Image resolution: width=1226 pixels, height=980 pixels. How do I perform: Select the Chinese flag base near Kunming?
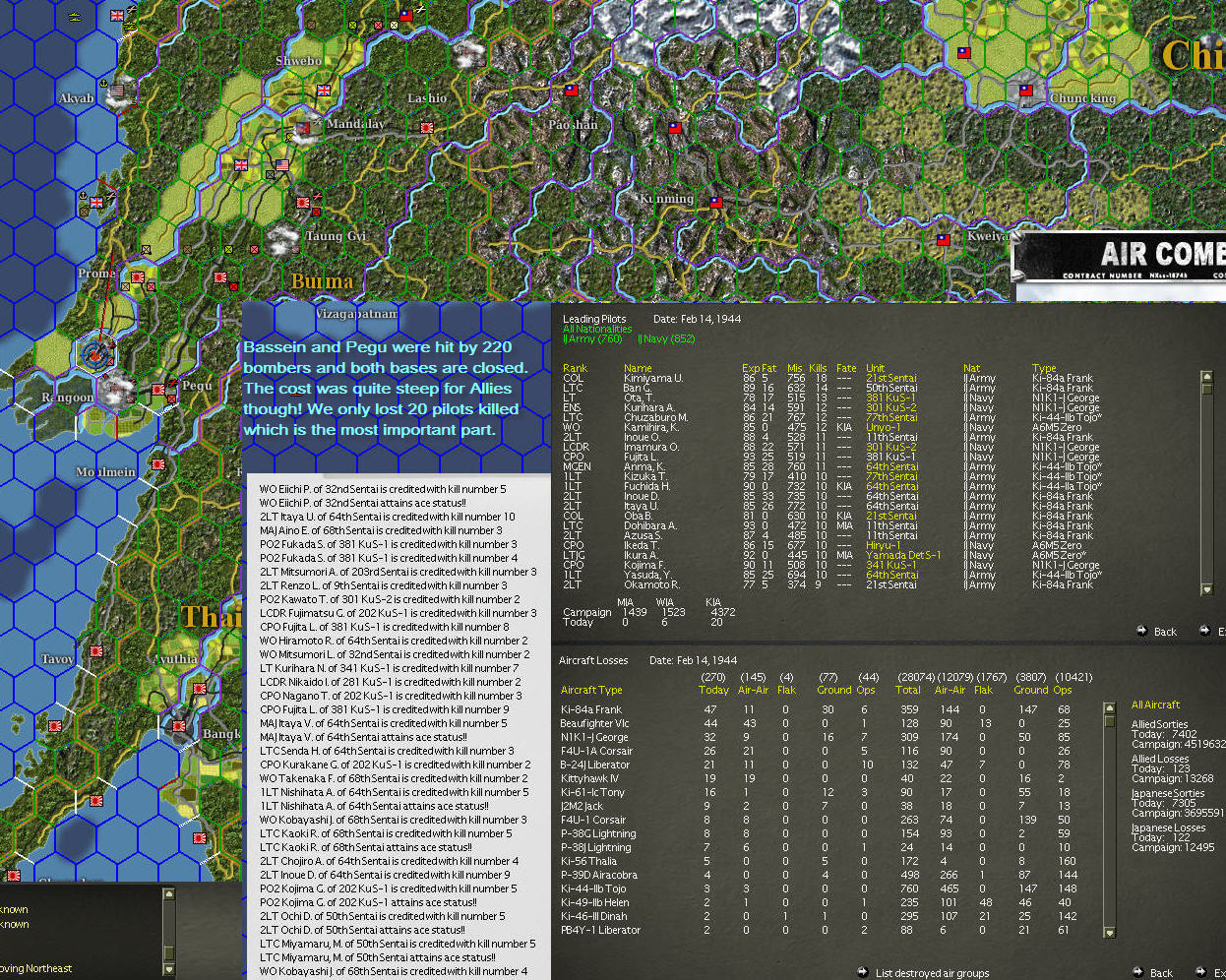[716, 202]
